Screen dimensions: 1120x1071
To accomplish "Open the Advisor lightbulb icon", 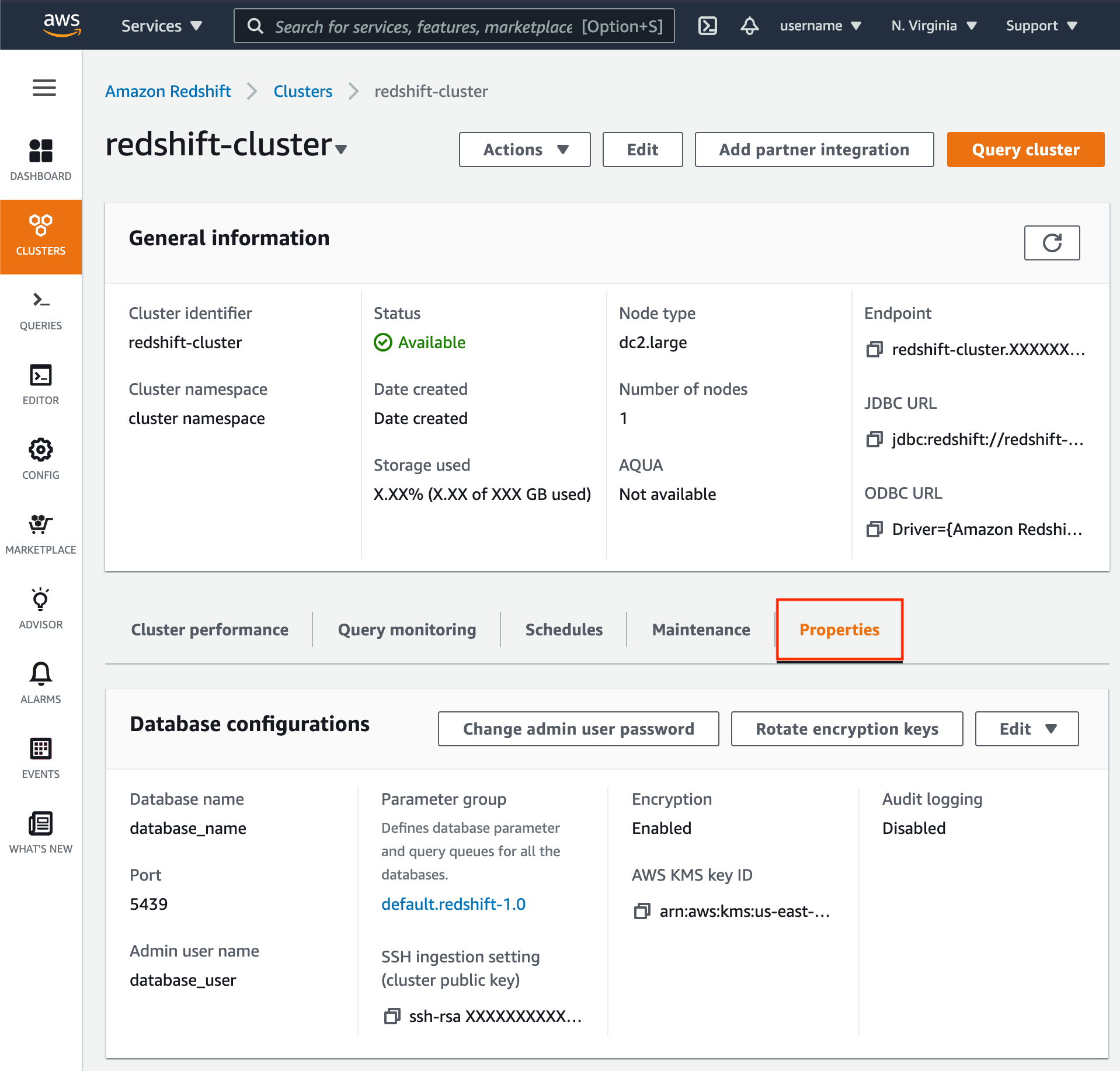I will click(x=41, y=608).
